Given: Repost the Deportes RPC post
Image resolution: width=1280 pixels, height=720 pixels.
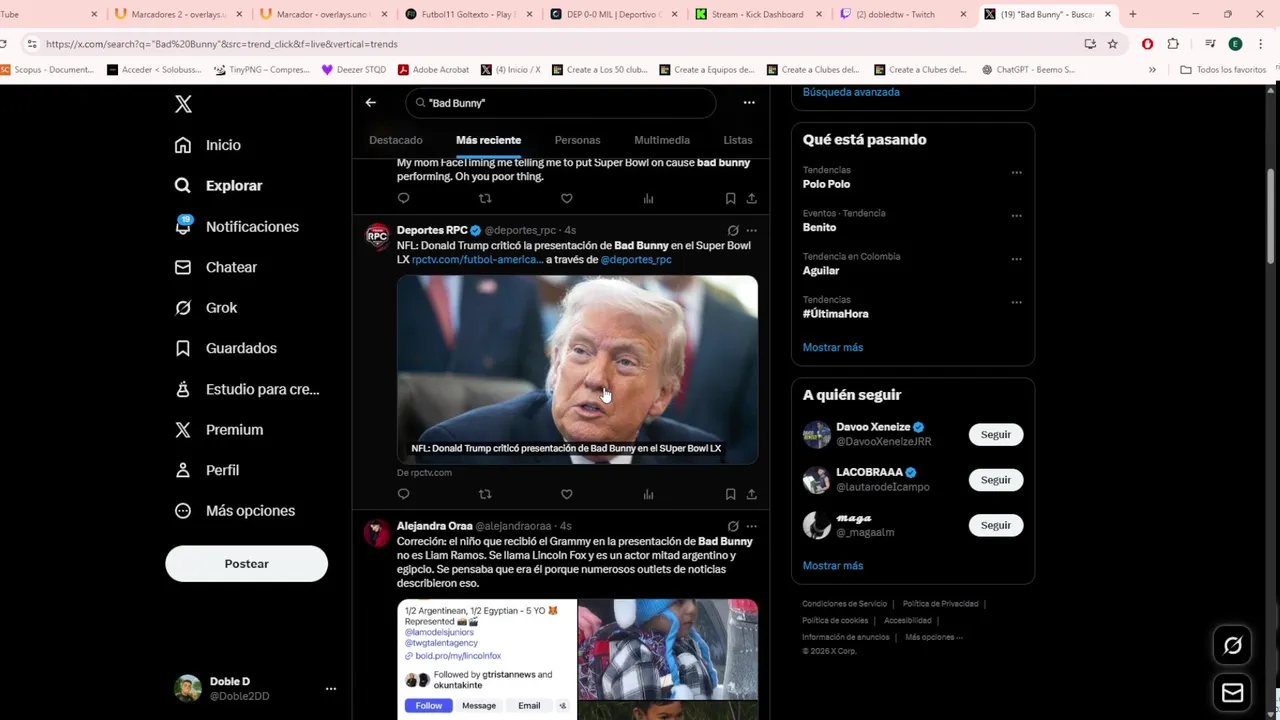Looking at the screenshot, I should [485, 494].
